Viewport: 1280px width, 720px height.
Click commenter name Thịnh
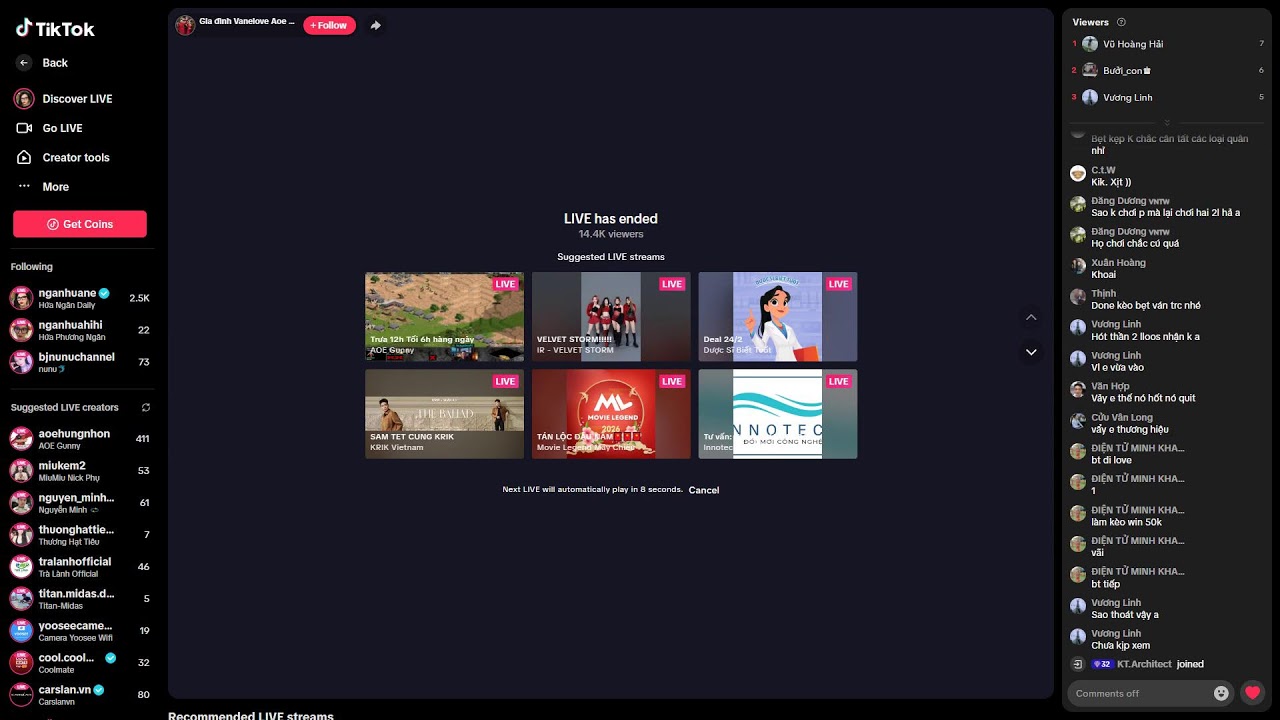1103,294
